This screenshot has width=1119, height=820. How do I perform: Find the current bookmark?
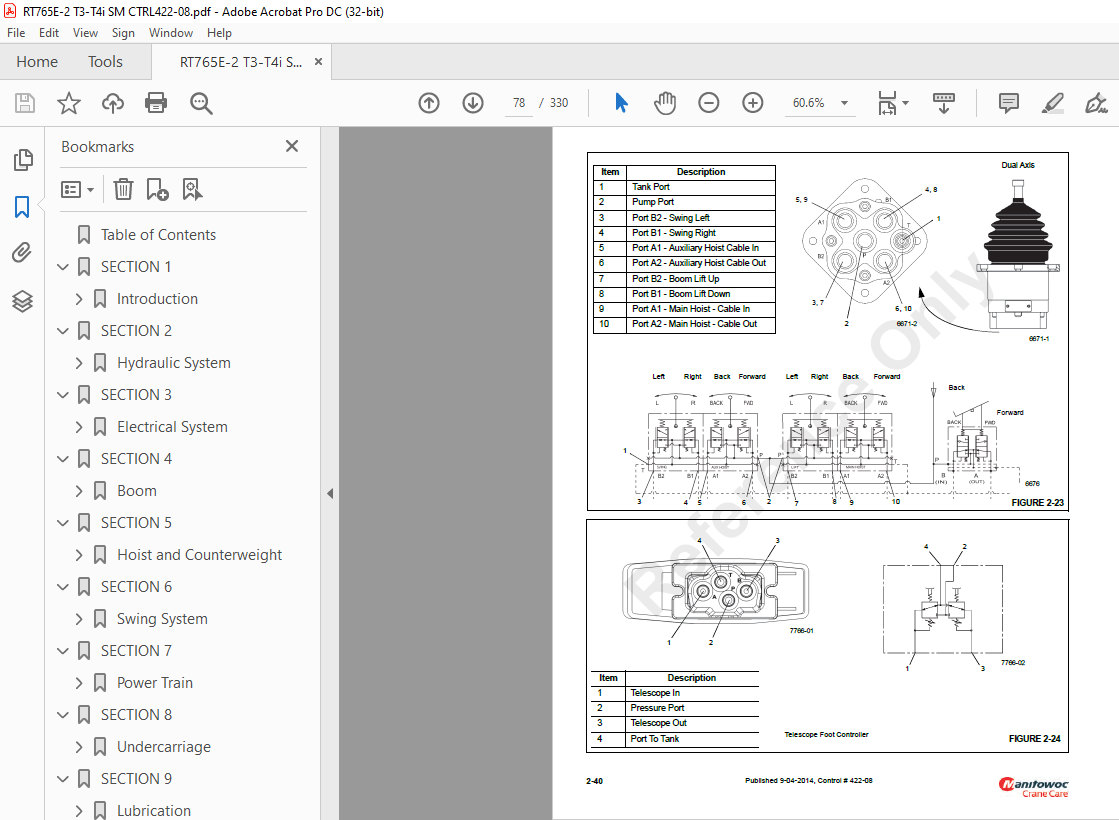point(192,189)
